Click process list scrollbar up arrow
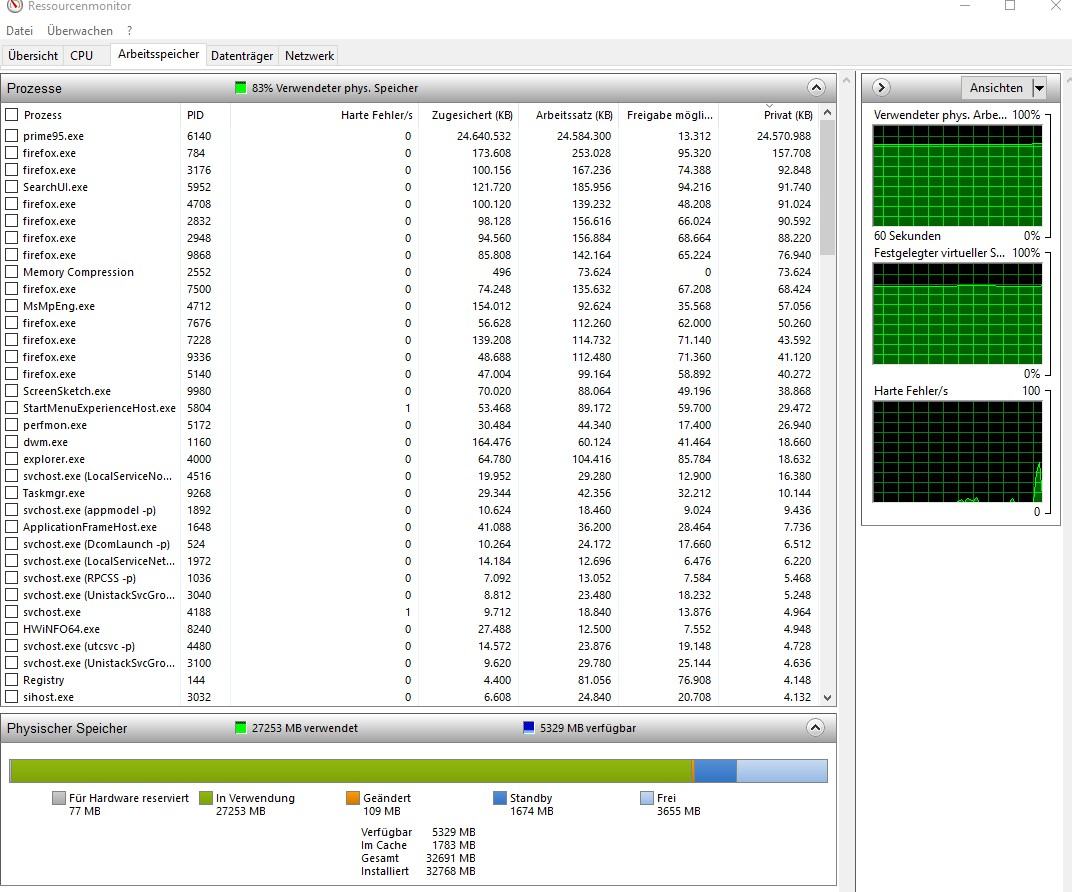This screenshot has width=1072, height=892. tap(827, 112)
